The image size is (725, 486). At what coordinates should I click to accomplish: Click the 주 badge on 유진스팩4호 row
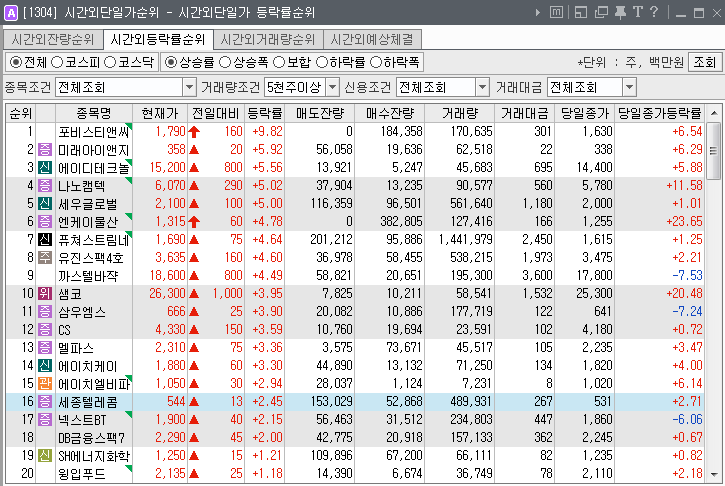click(44, 258)
